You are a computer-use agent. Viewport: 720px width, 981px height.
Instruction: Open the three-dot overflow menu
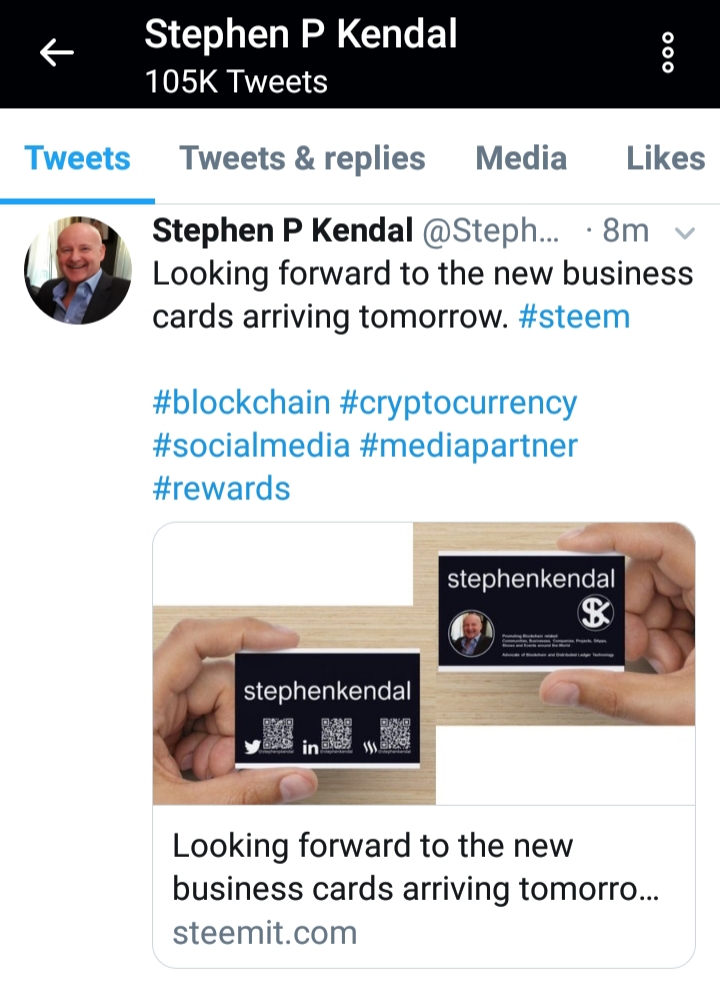click(x=668, y=53)
